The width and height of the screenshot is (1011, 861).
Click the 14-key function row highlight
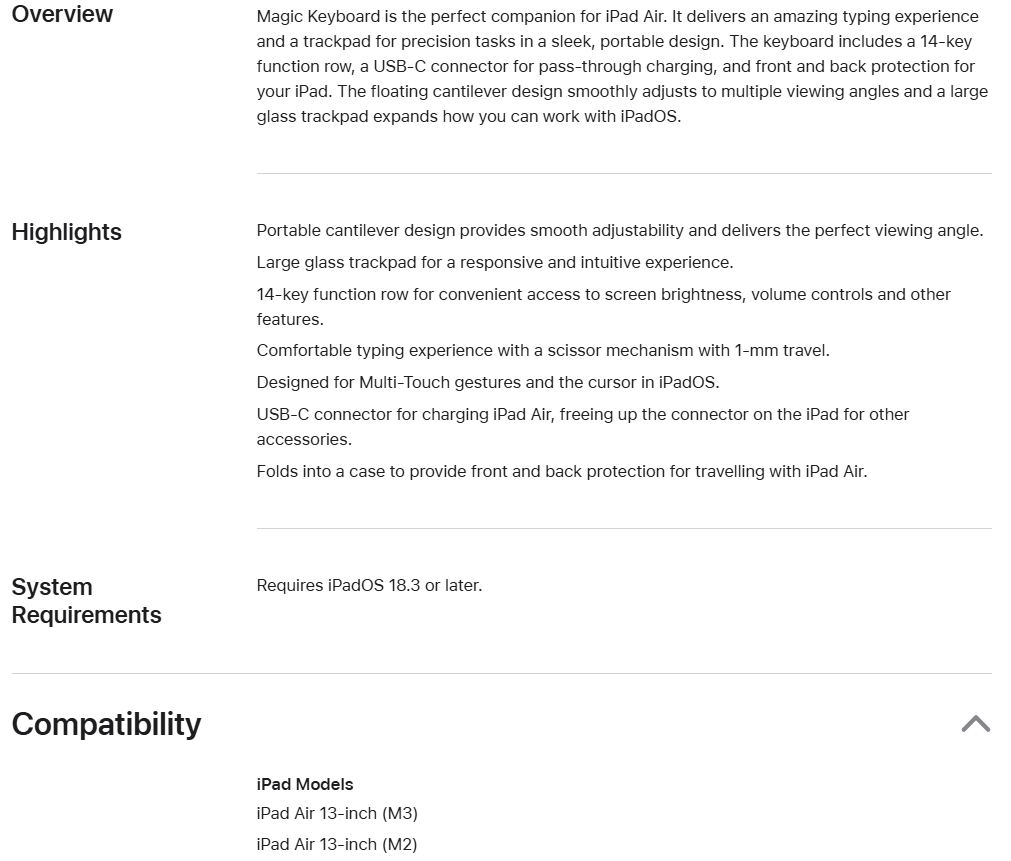click(603, 307)
